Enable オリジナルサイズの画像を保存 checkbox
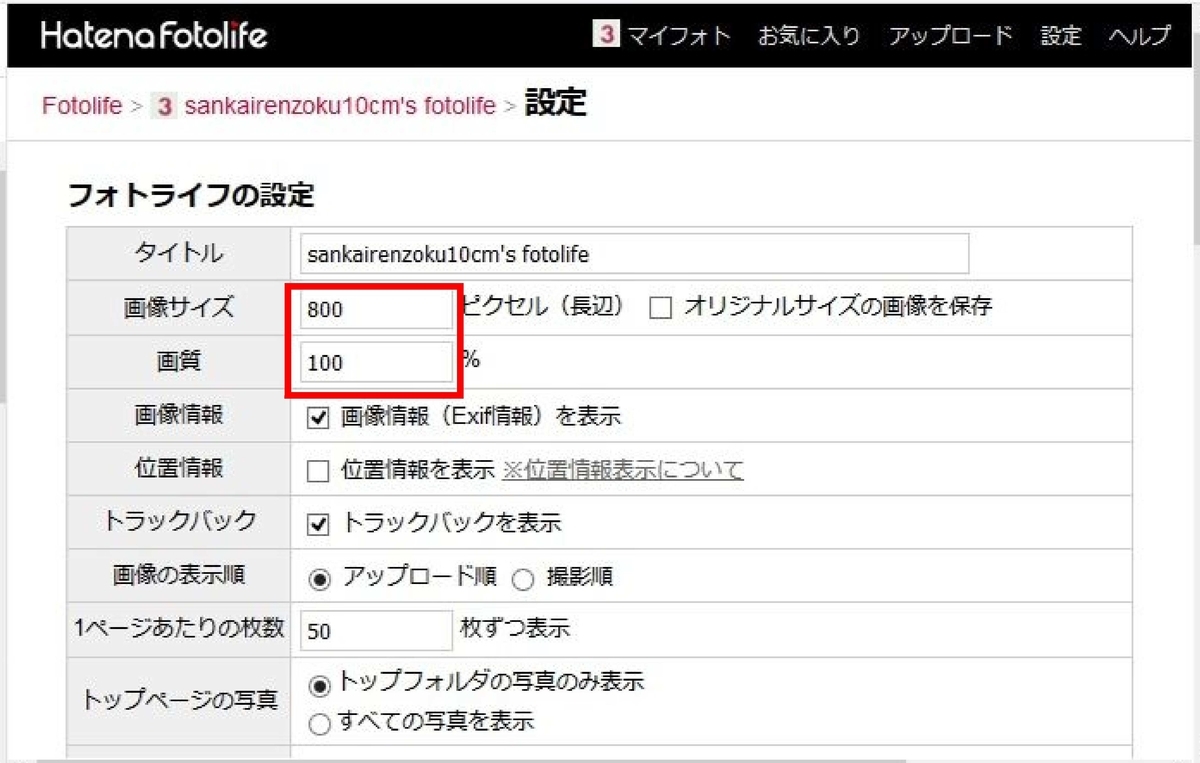 pos(660,309)
